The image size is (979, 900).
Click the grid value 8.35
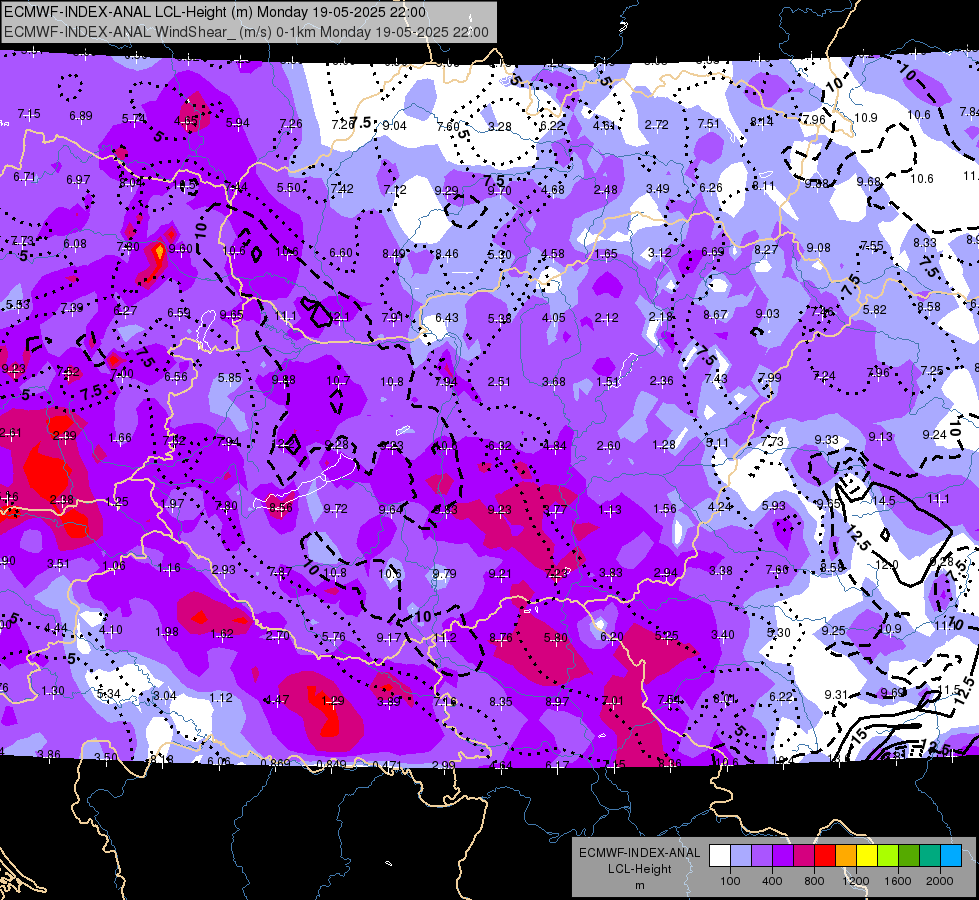[x=501, y=701]
